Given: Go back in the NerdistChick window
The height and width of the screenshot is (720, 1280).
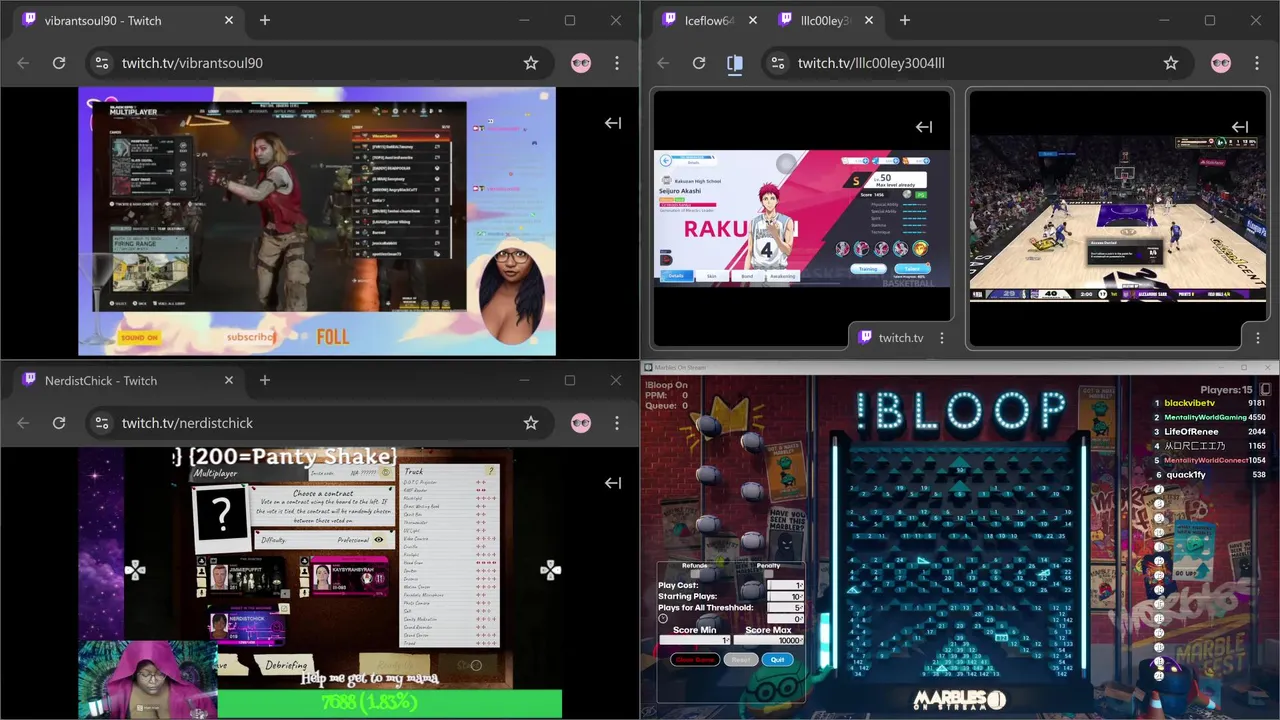Looking at the screenshot, I should 23,423.
